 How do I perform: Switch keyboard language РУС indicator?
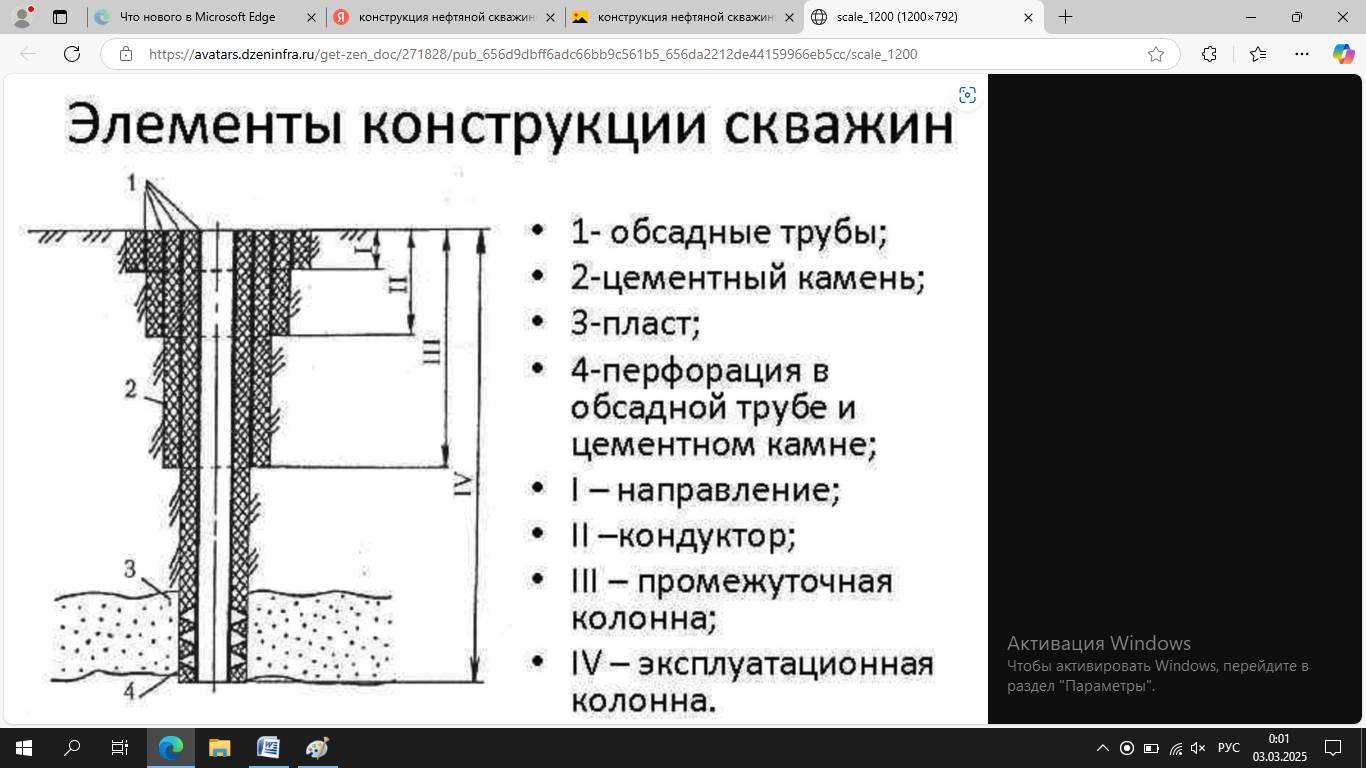pyautogui.click(x=1229, y=748)
